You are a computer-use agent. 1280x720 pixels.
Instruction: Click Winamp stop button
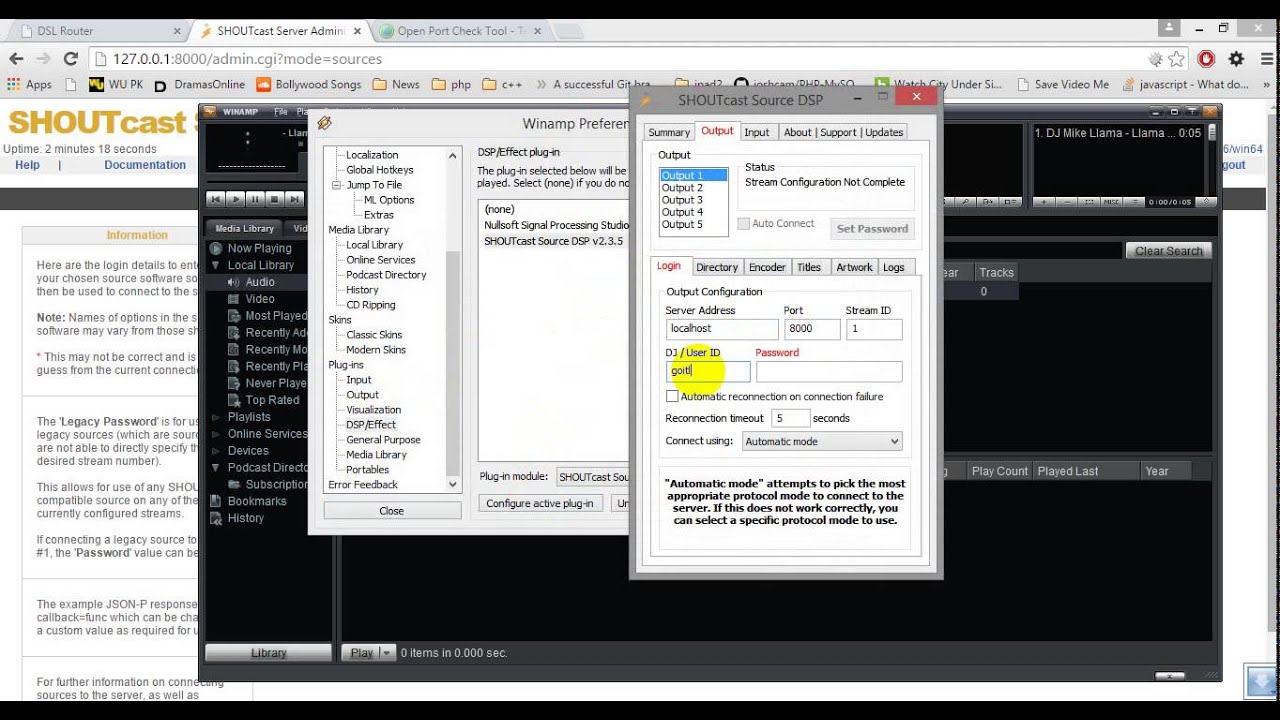pyautogui.click(x=274, y=200)
